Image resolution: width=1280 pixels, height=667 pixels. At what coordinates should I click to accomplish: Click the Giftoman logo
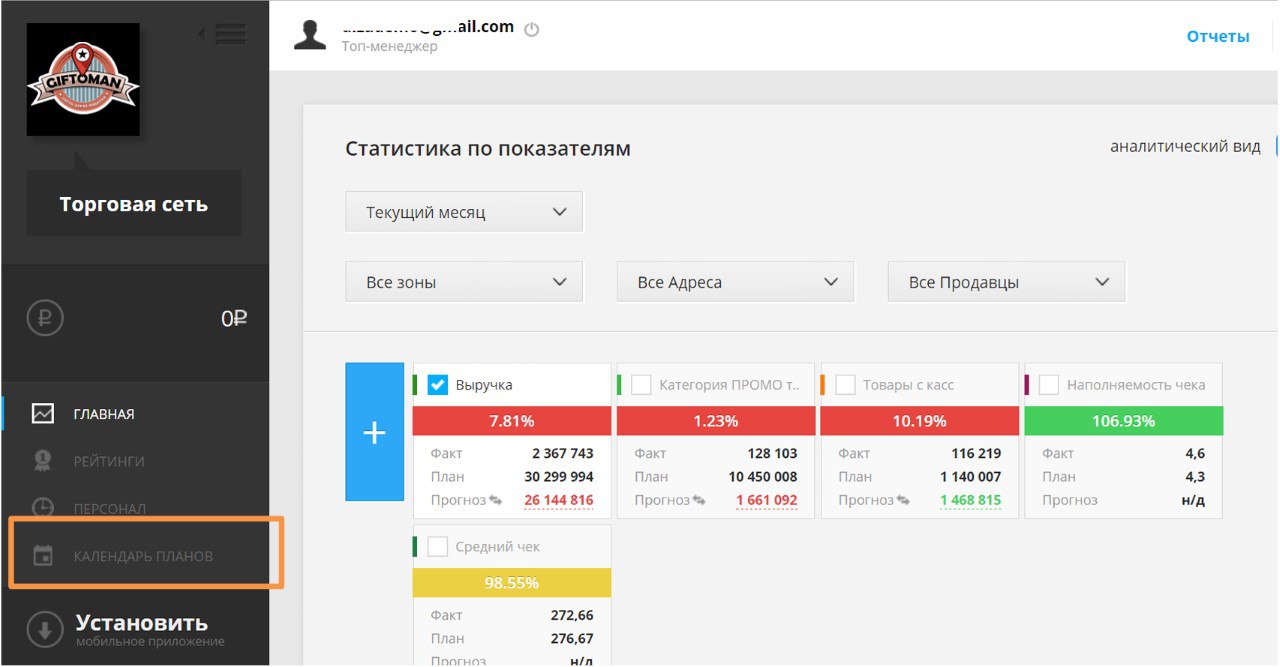pos(83,80)
